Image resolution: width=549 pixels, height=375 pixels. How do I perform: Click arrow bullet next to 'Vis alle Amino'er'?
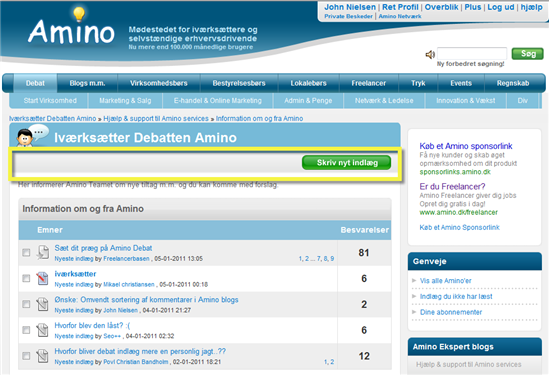414,280
